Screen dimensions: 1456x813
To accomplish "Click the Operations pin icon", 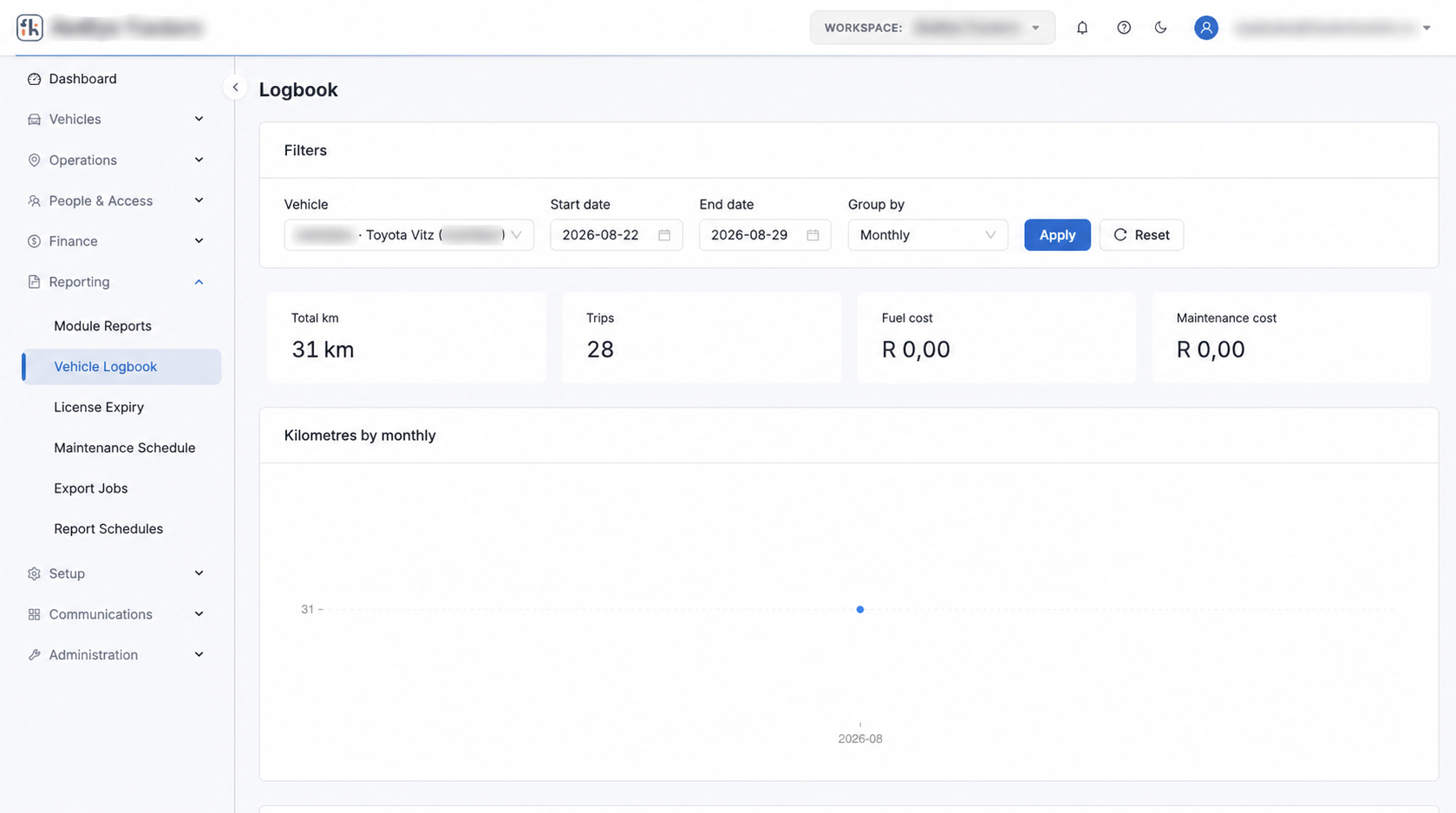I will [34, 161].
